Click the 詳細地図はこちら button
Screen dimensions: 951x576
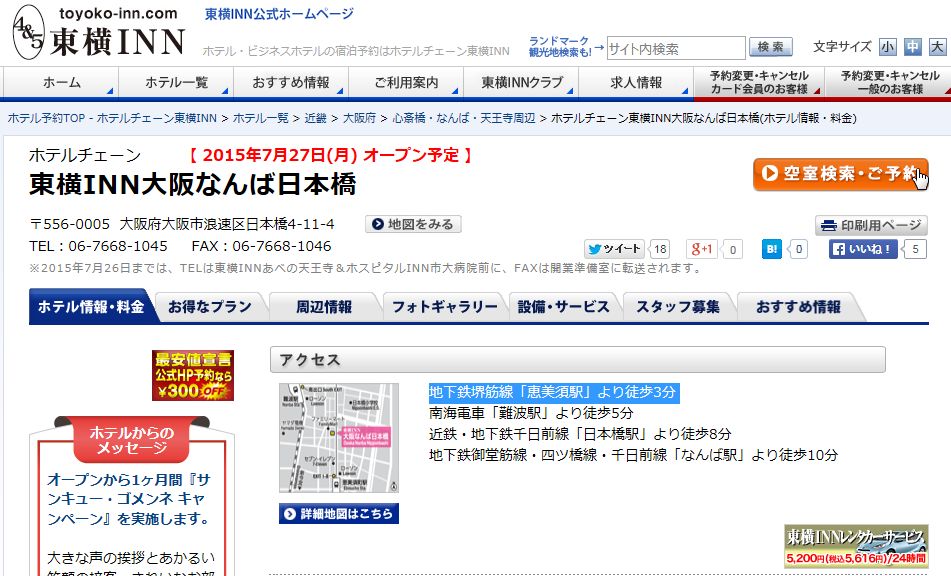pos(339,514)
